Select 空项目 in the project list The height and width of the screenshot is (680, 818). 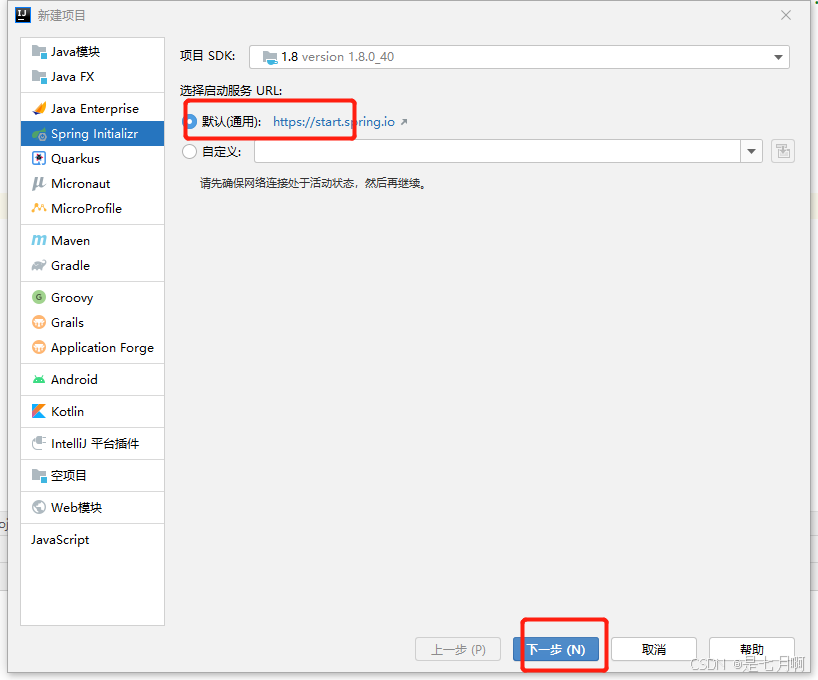click(x=92, y=475)
